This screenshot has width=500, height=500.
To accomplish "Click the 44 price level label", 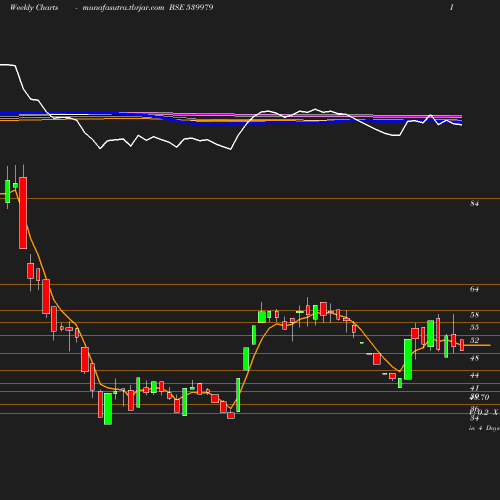I will coord(474,375).
